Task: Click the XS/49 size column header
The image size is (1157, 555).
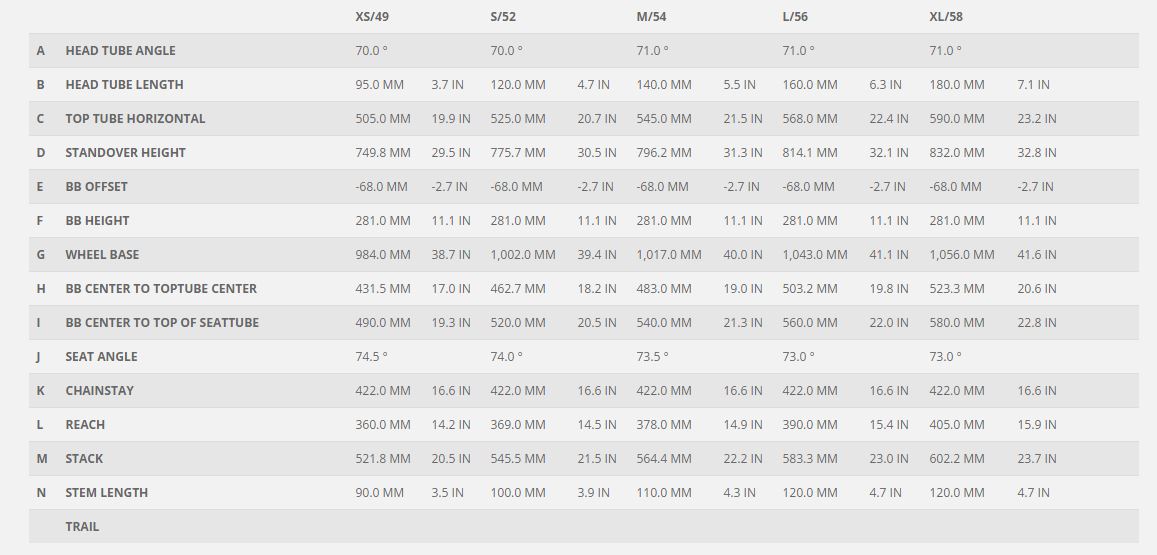Action: 372,17
